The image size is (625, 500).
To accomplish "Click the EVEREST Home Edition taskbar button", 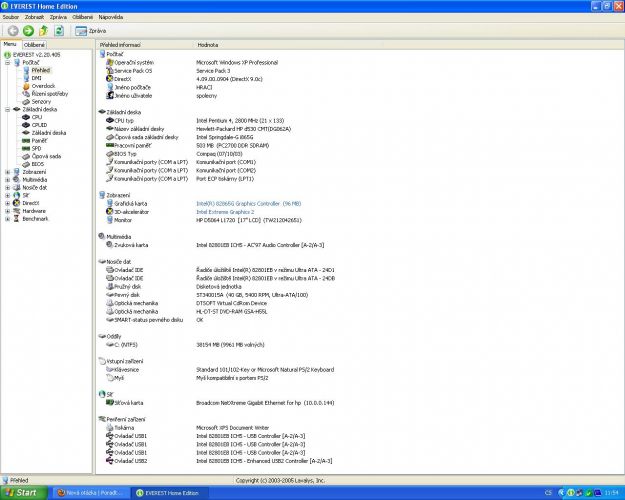I will [171, 493].
